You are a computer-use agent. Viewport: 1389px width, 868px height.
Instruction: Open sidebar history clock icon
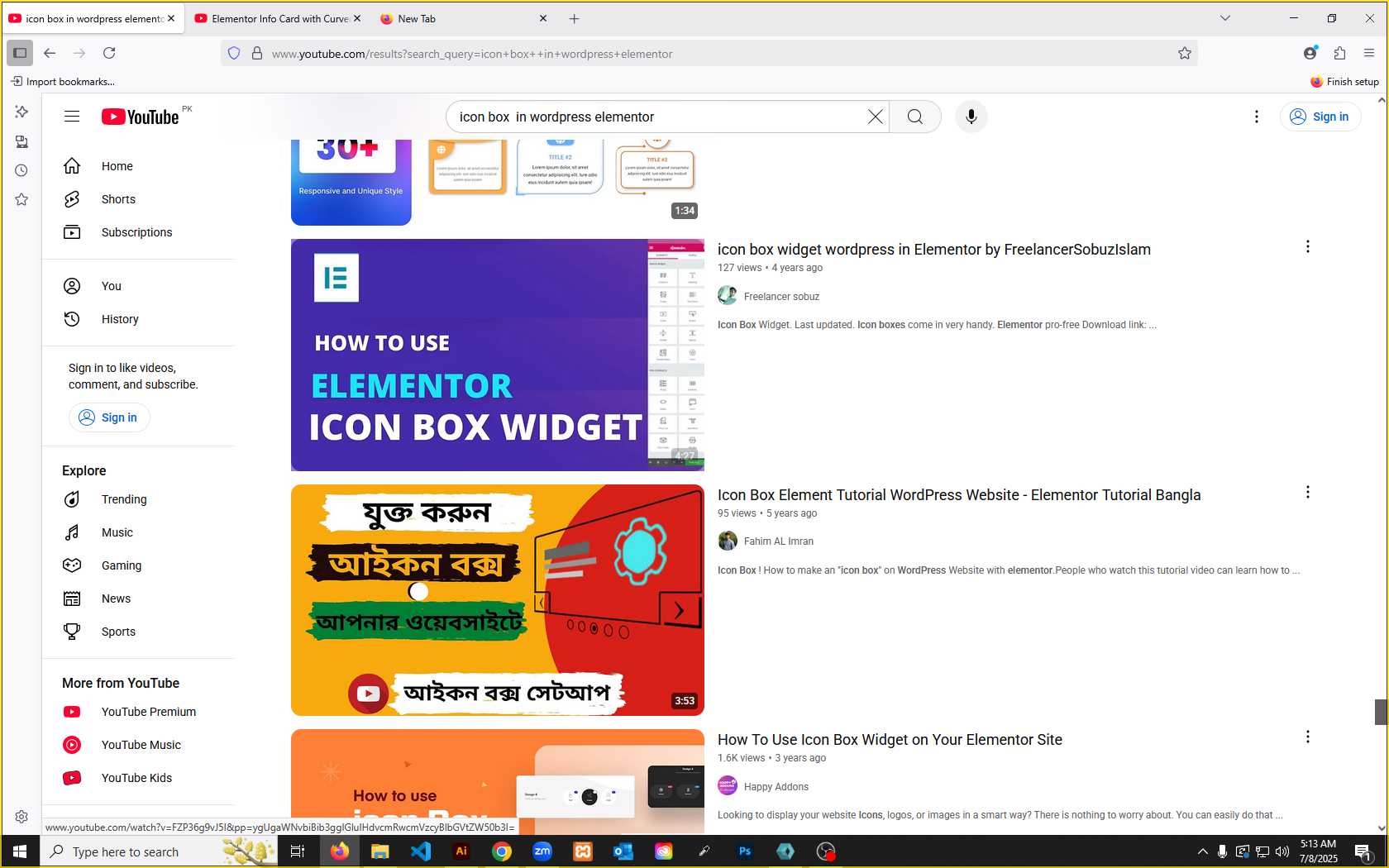[x=21, y=170]
